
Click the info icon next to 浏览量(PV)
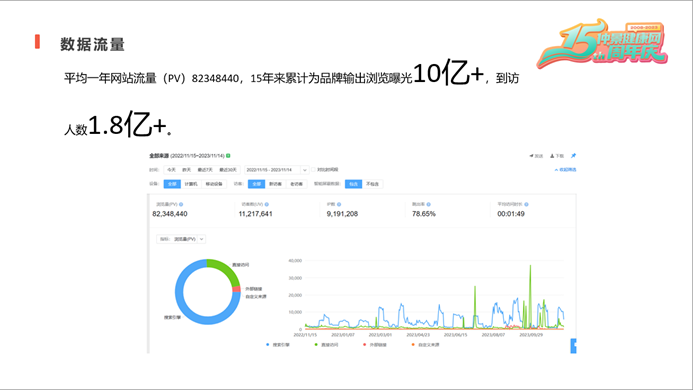pyautogui.click(x=181, y=204)
